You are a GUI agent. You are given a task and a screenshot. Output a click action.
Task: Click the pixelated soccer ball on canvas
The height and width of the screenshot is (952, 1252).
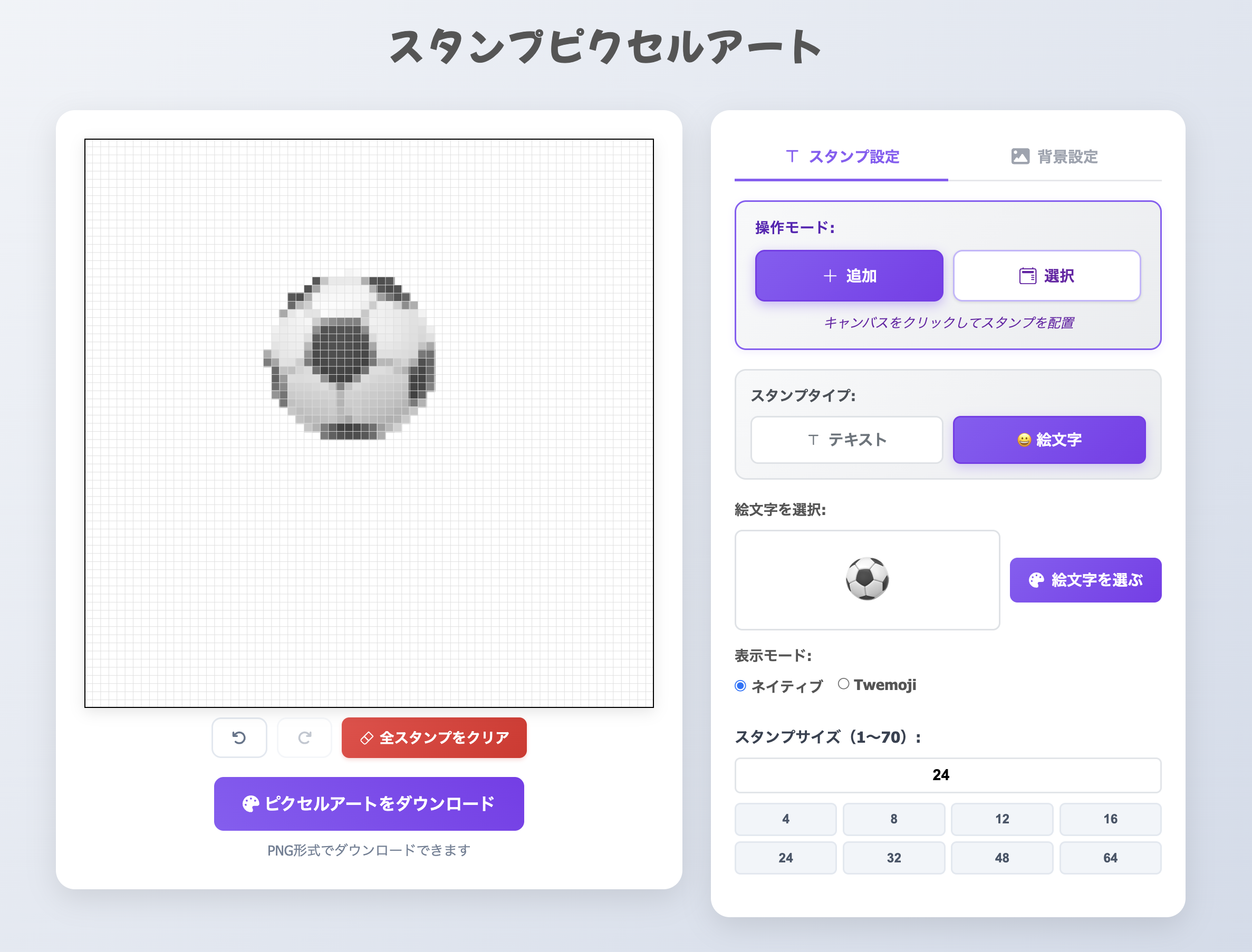pyautogui.click(x=350, y=357)
